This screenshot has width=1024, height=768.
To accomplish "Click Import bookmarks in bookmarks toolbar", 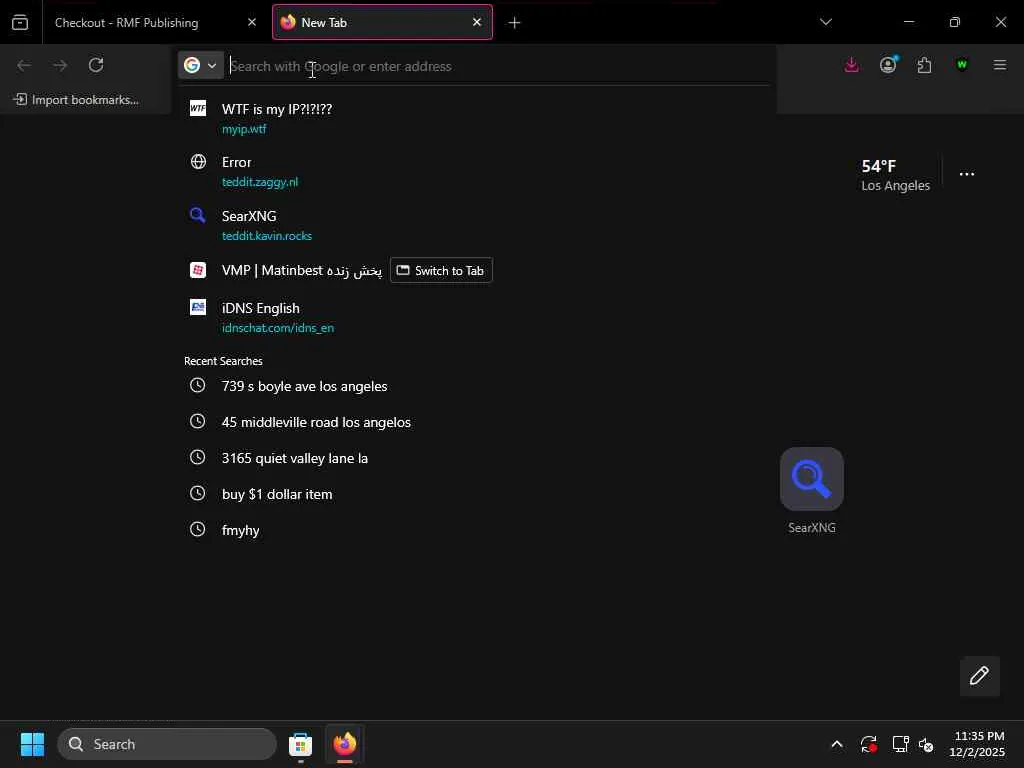I will [x=76, y=100].
